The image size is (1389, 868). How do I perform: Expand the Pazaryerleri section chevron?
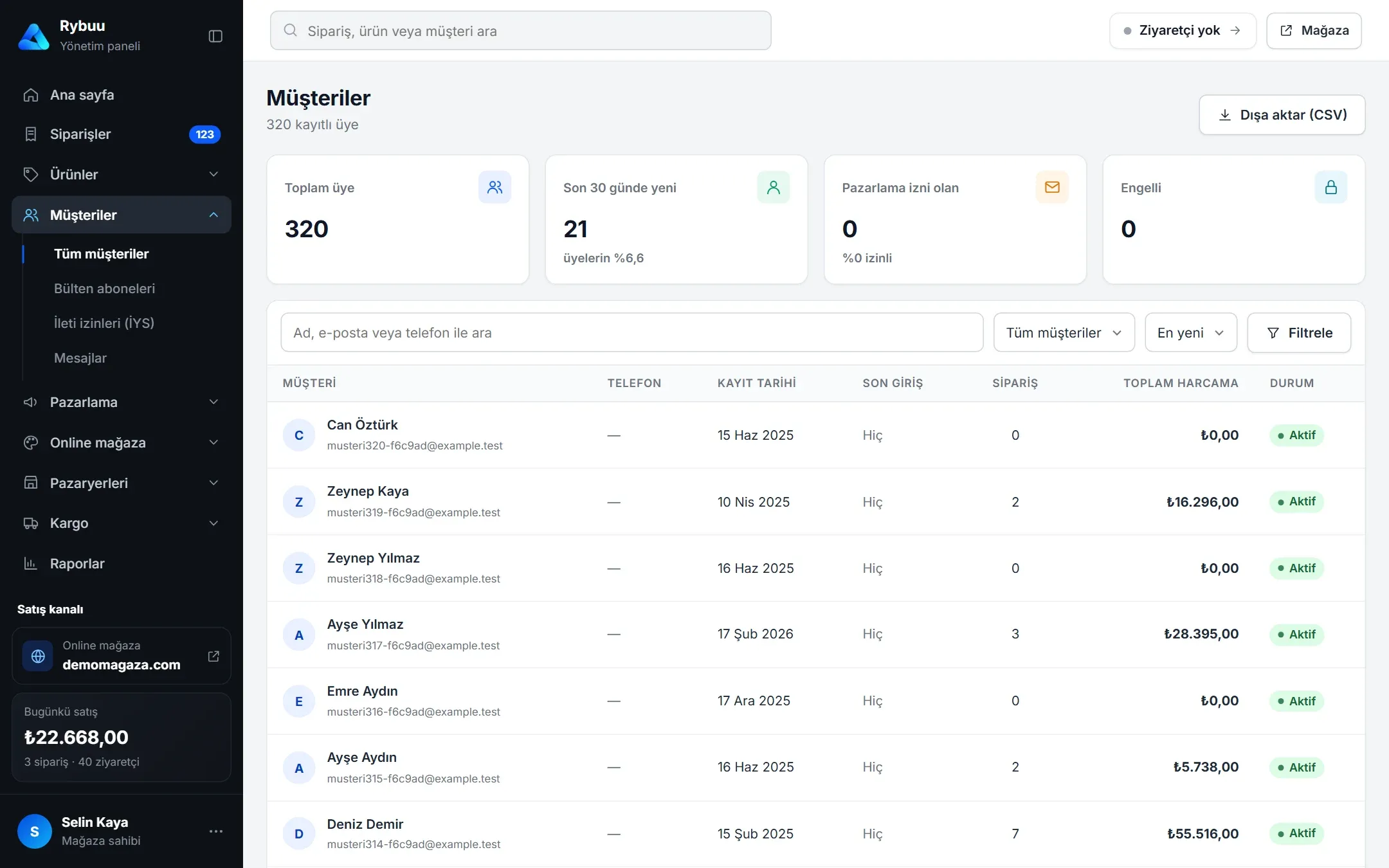click(x=213, y=483)
